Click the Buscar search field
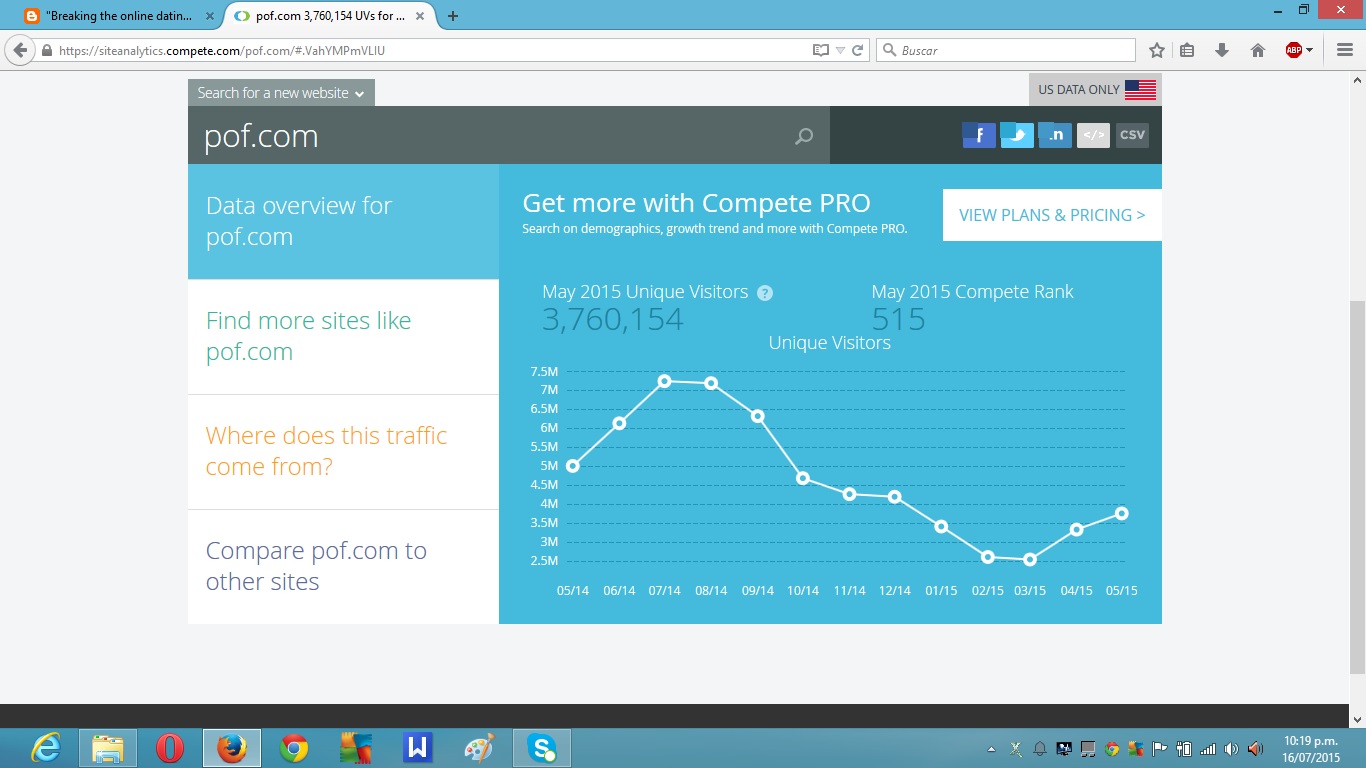This screenshot has height=768, width=1366. (x=1006, y=50)
